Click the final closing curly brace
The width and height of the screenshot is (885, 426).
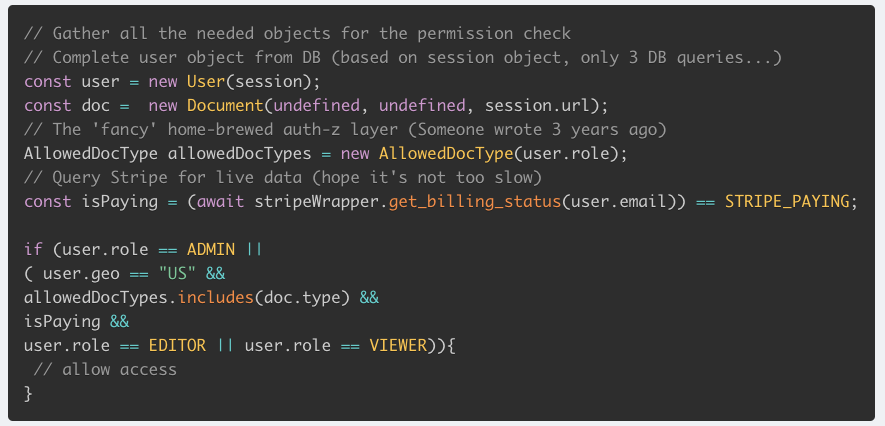click(x=28, y=394)
